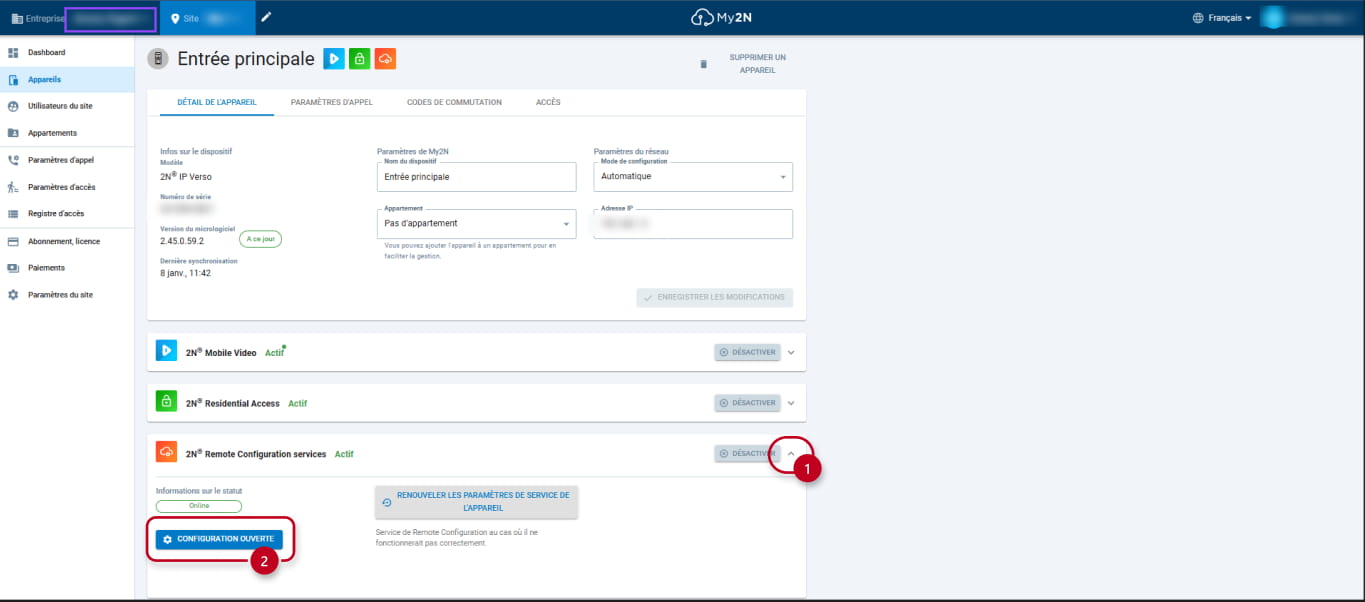Screen dimensions: 1365x602
Task: Click the globe language icon
Action: coord(1198,18)
